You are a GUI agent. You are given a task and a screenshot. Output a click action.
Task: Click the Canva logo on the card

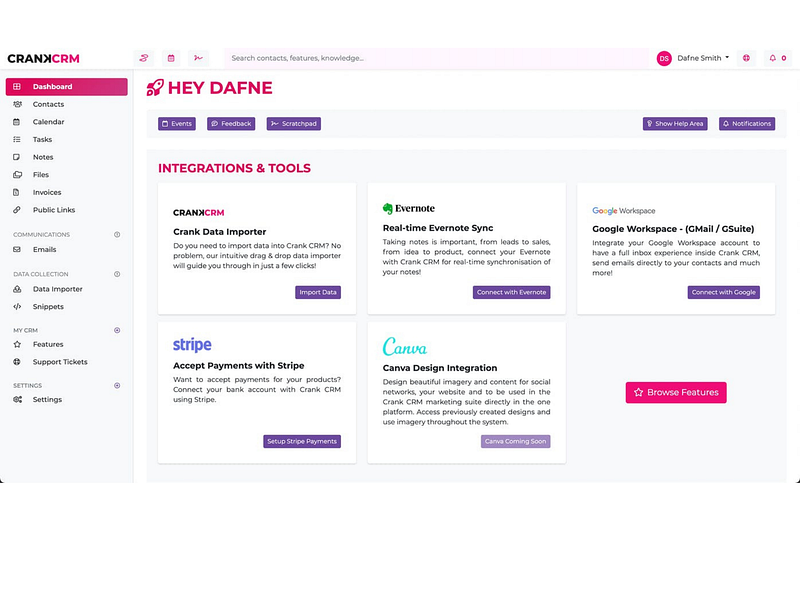coord(405,346)
